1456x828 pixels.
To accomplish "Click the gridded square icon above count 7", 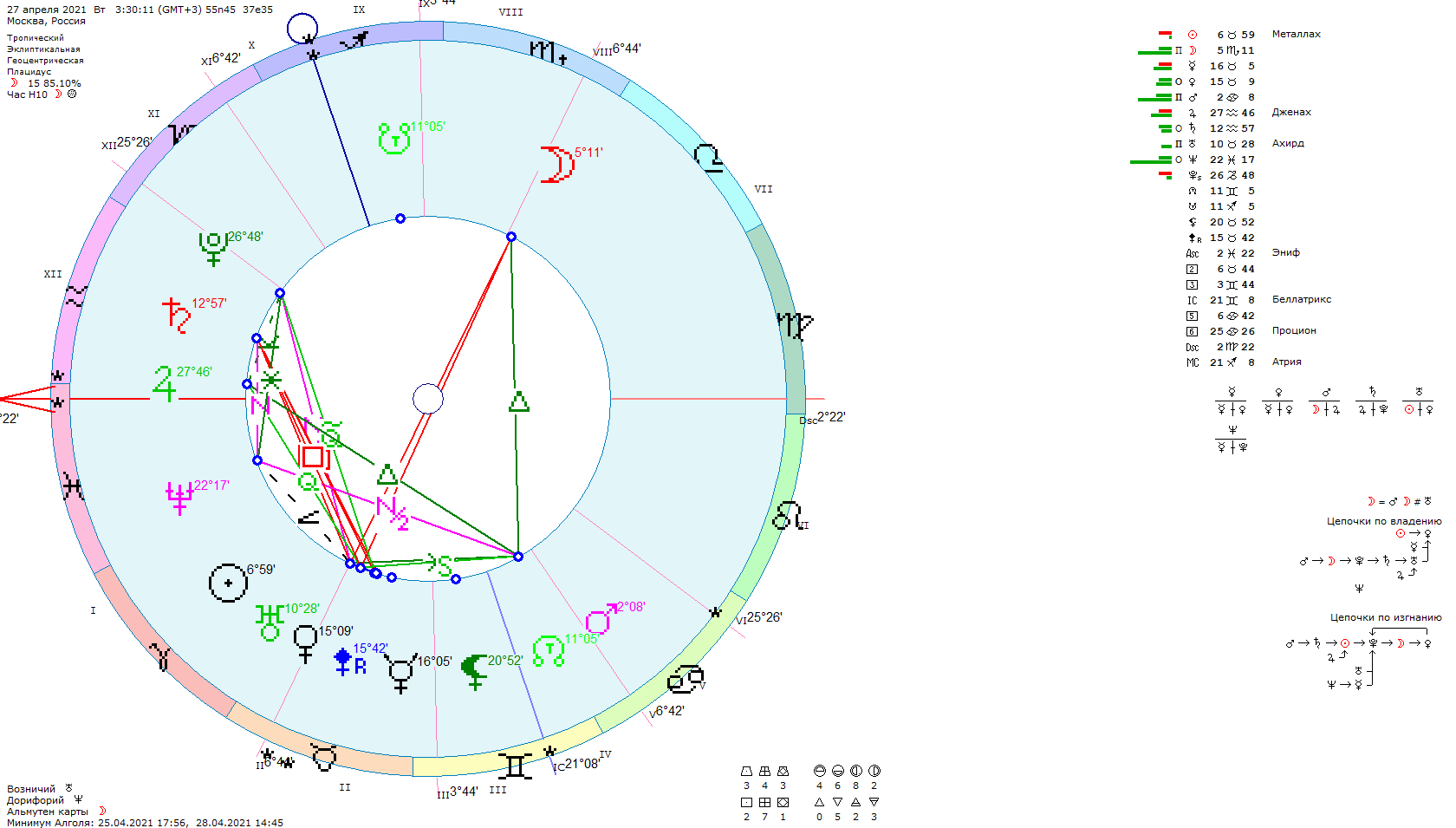I will coord(764,802).
